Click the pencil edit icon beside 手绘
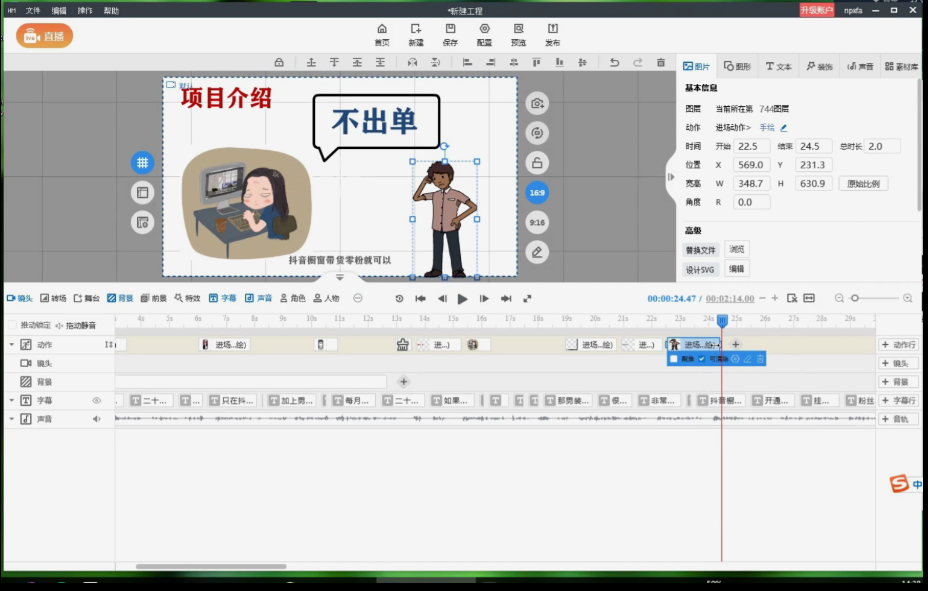 pos(784,128)
